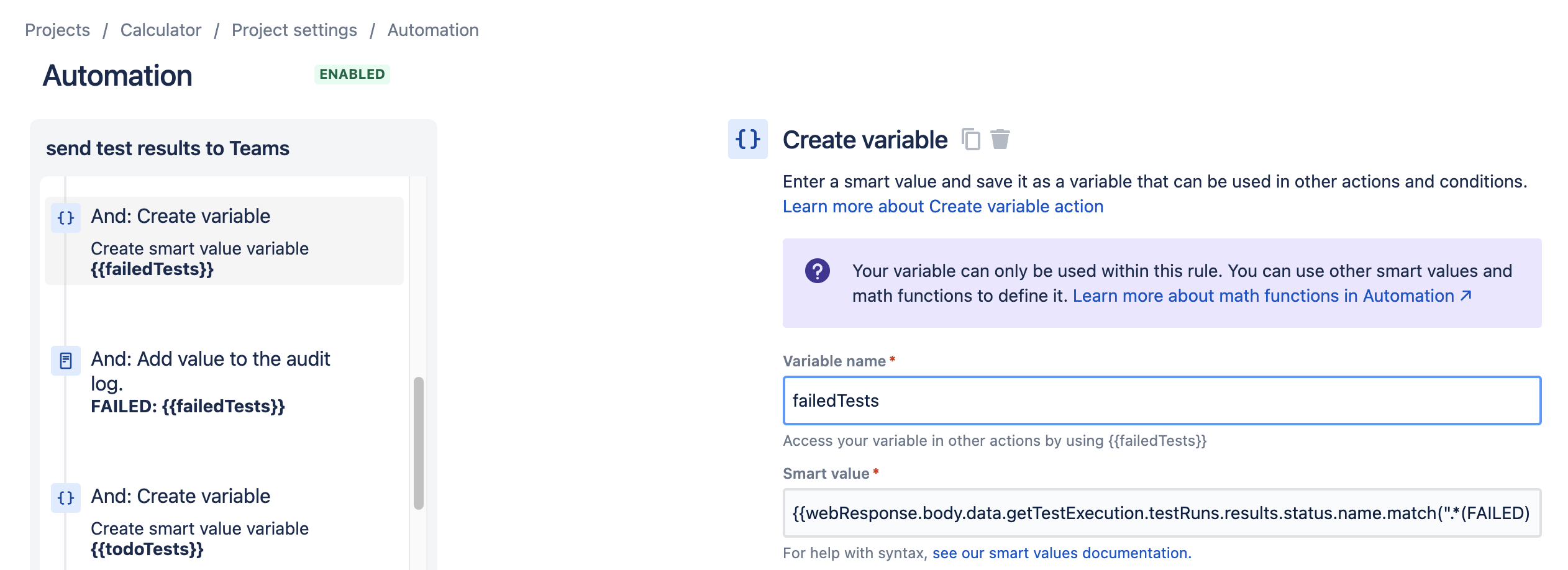Open 'see our smart values documentation' link

tap(1062, 553)
